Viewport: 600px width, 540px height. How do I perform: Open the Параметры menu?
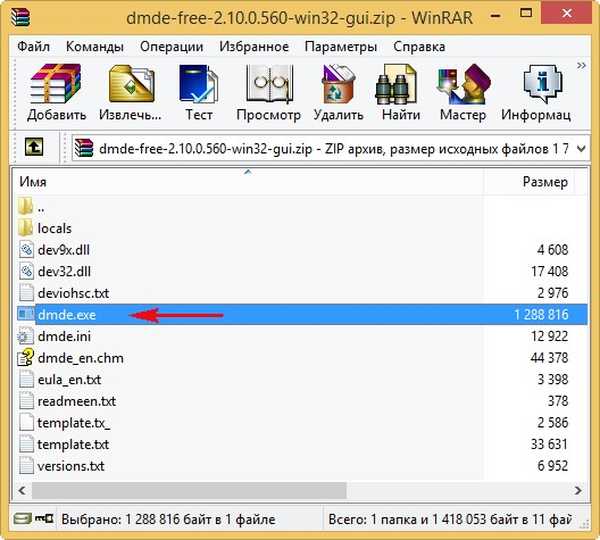pos(341,47)
